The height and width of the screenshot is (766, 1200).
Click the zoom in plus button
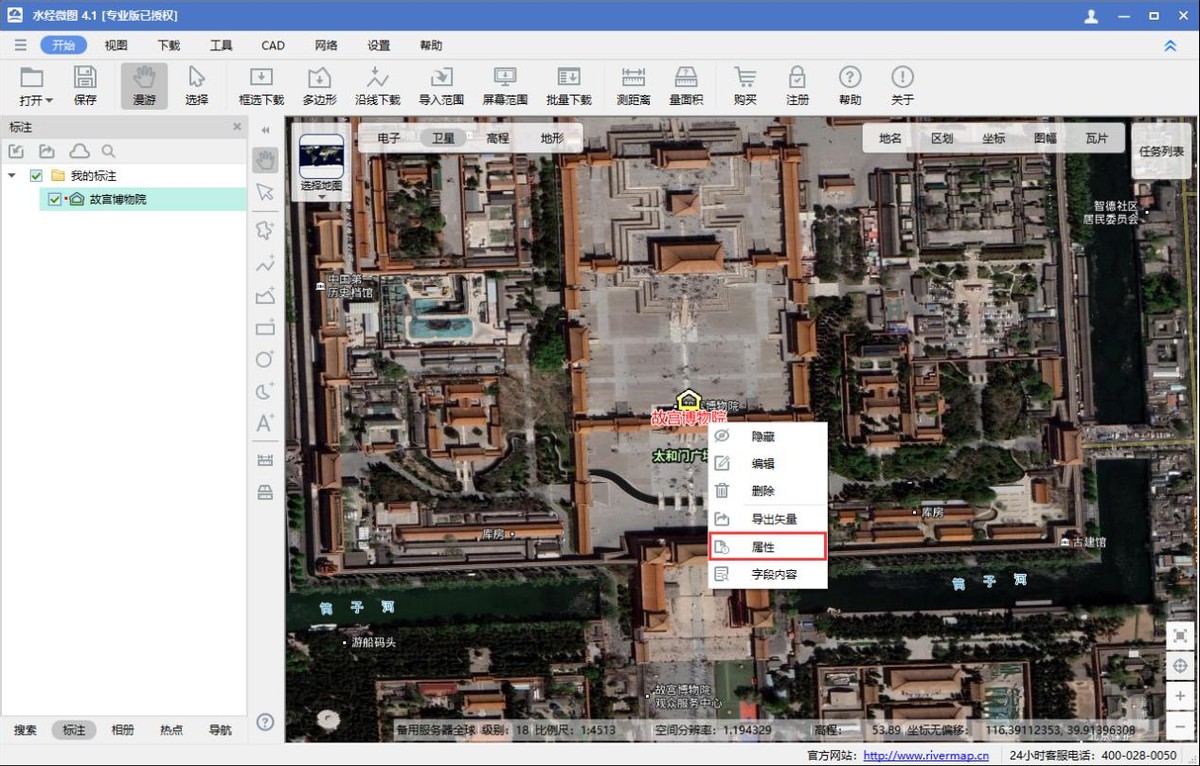point(1180,696)
